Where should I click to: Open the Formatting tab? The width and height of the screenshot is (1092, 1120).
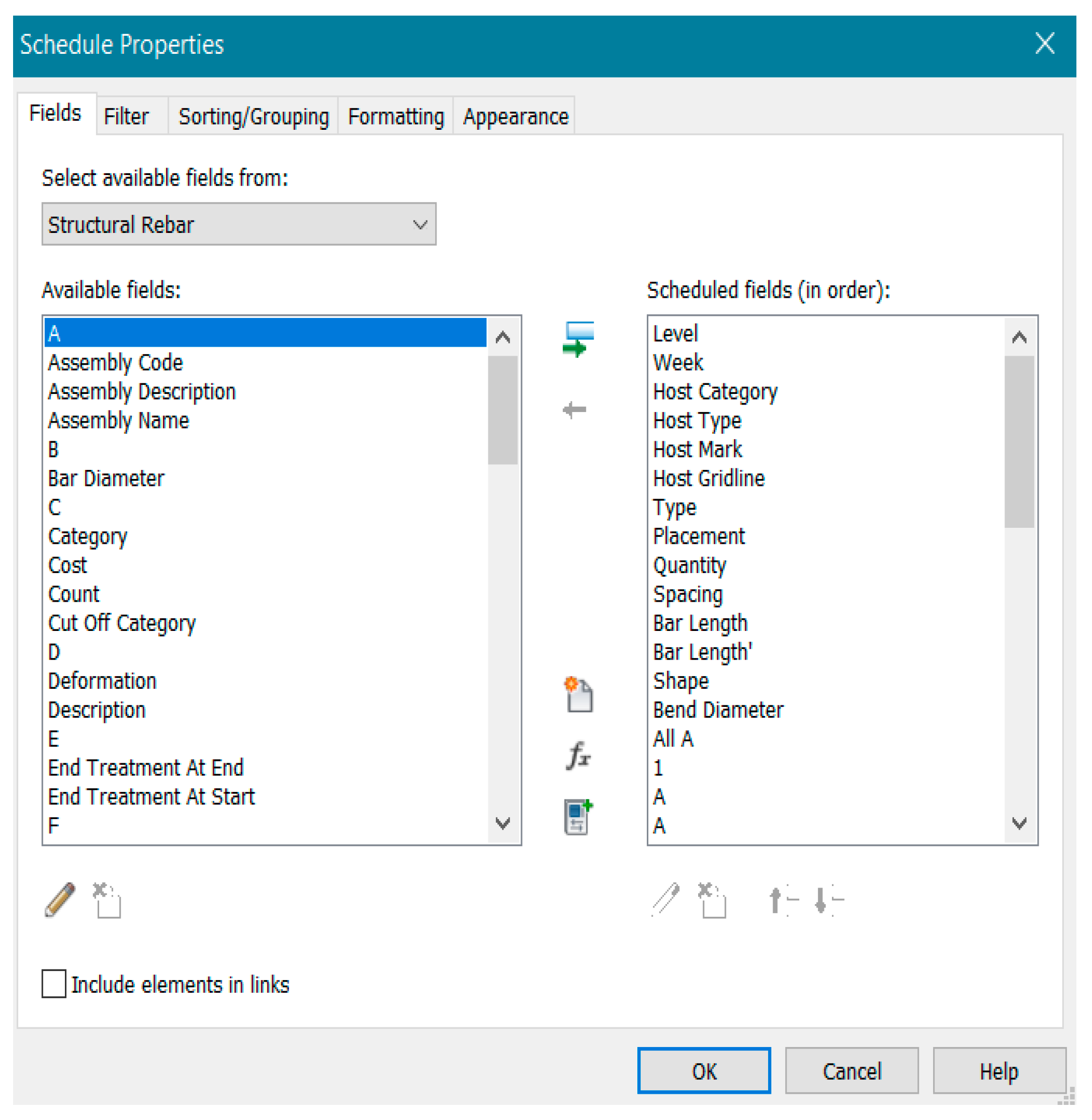396,116
